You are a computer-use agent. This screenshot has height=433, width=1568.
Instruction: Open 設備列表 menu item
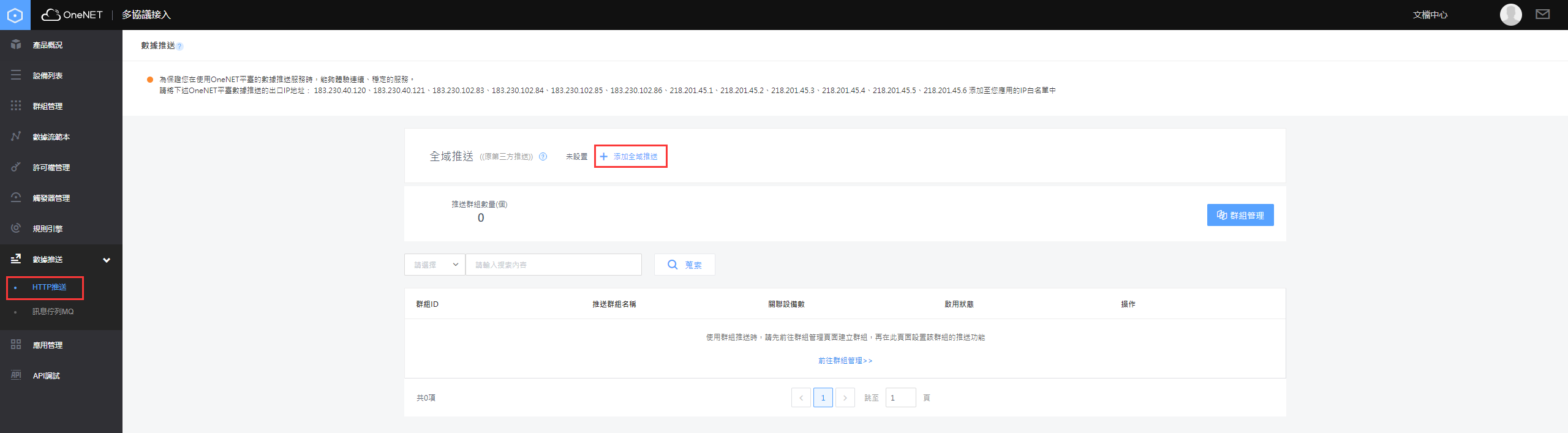point(61,75)
